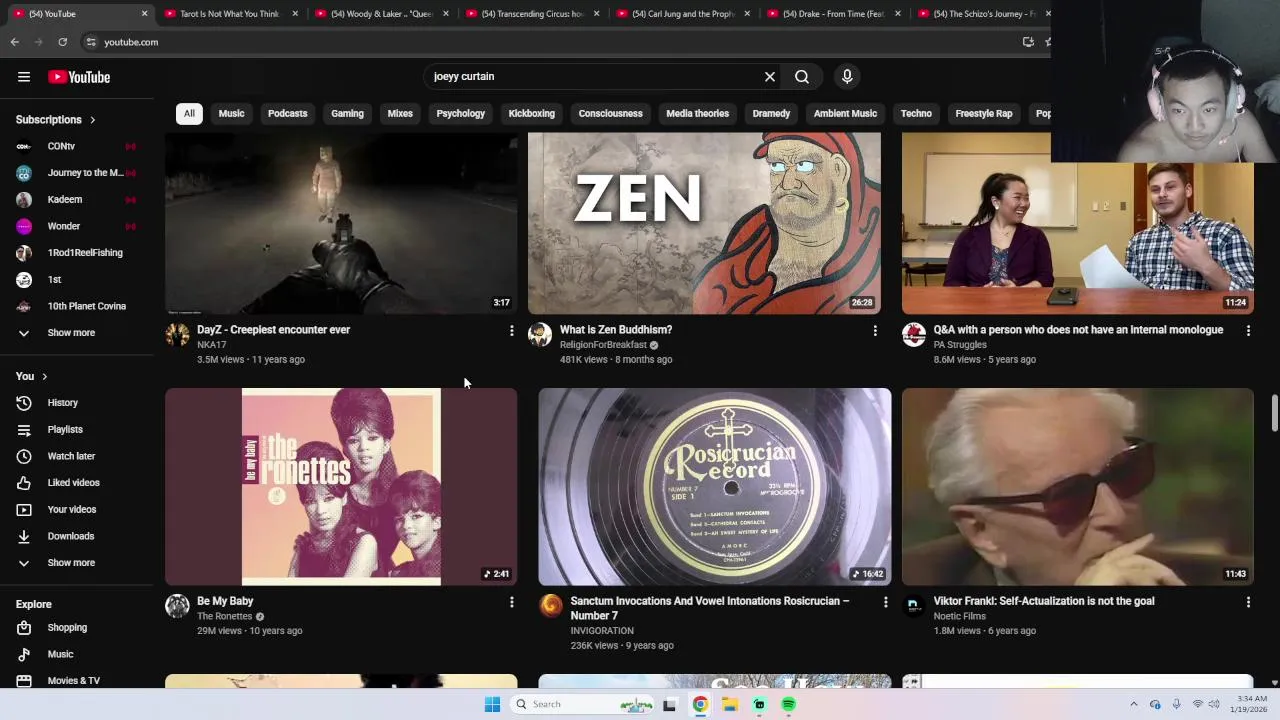Select the Ambient Music filter chip
The height and width of the screenshot is (720, 1280).
845,114
